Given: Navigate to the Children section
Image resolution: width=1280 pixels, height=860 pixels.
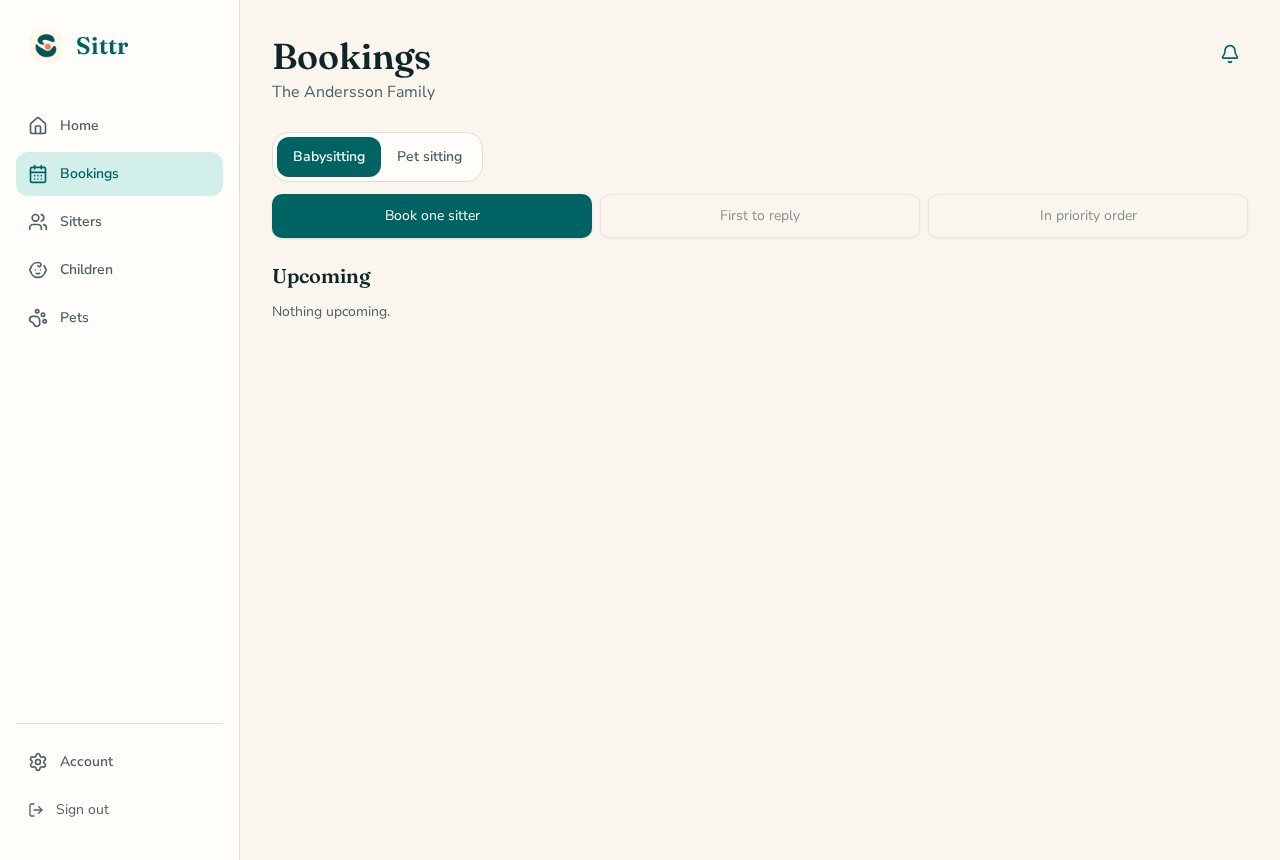Looking at the screenshot, I should 119,270.
